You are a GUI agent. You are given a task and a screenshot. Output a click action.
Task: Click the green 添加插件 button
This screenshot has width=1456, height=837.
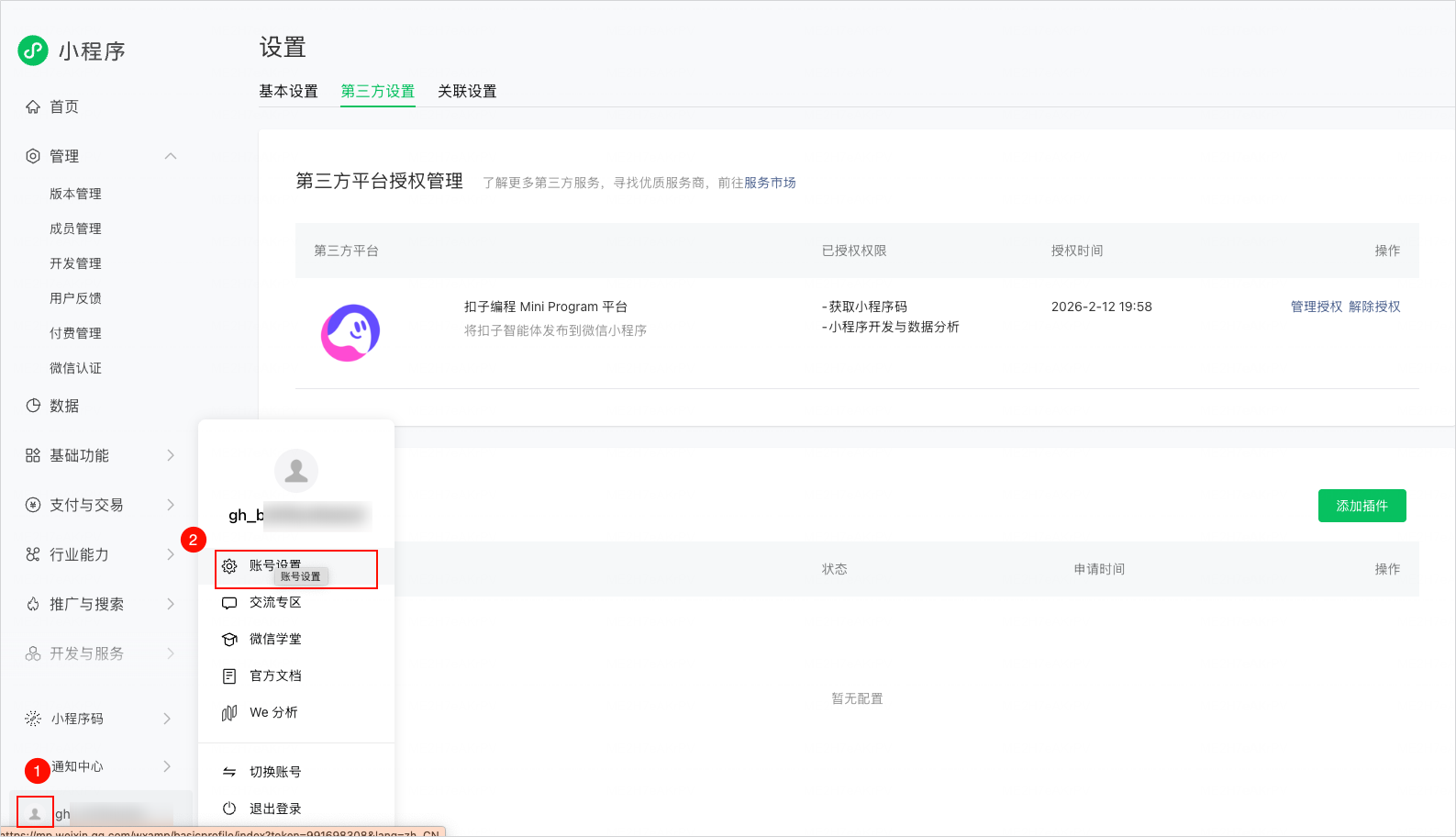1362,506
